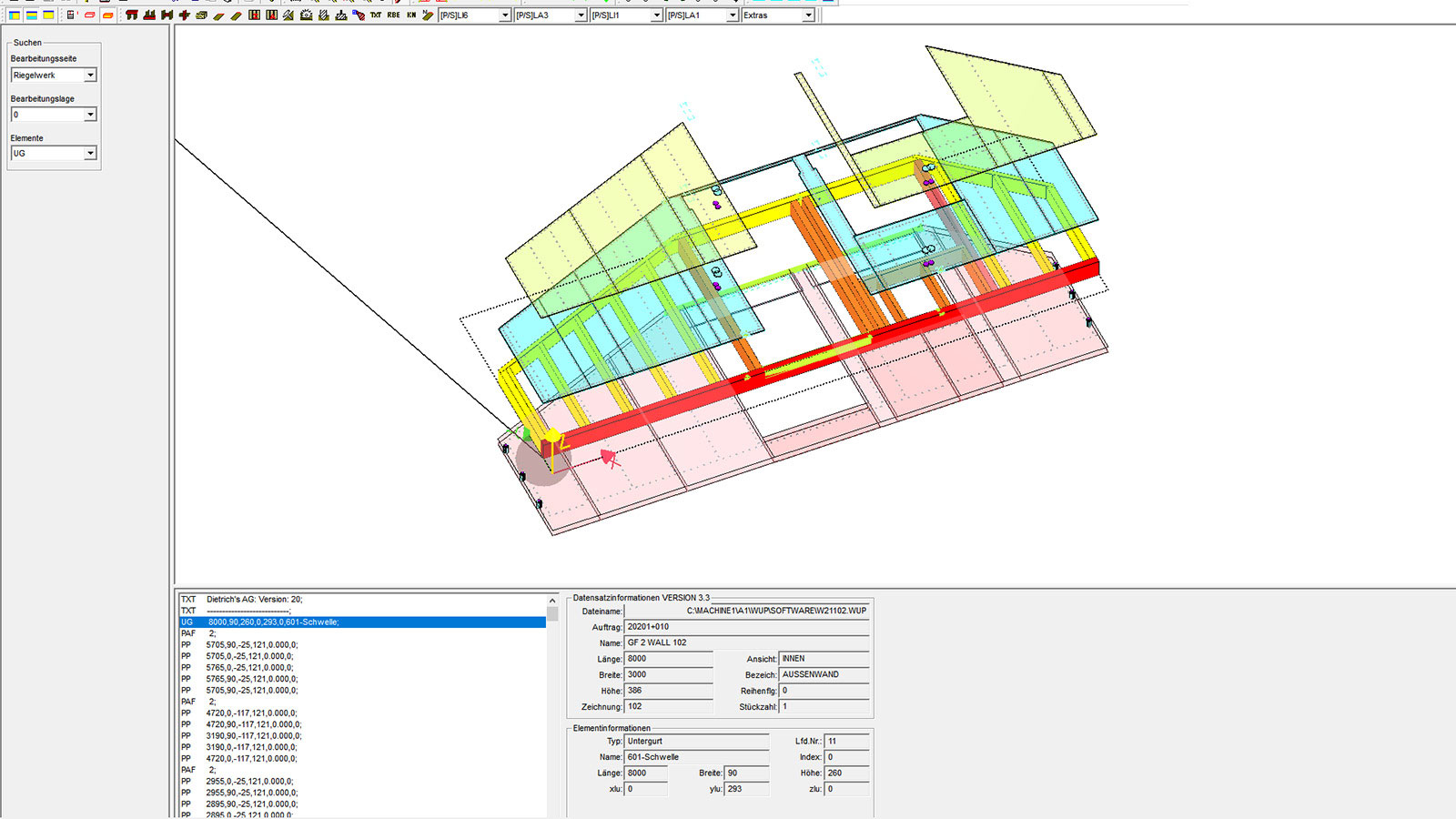Viewport: 1456px width, 819px height.
Task: Click the red H-shaped beam toolbar icon
Action: click(x=167, y=15)
